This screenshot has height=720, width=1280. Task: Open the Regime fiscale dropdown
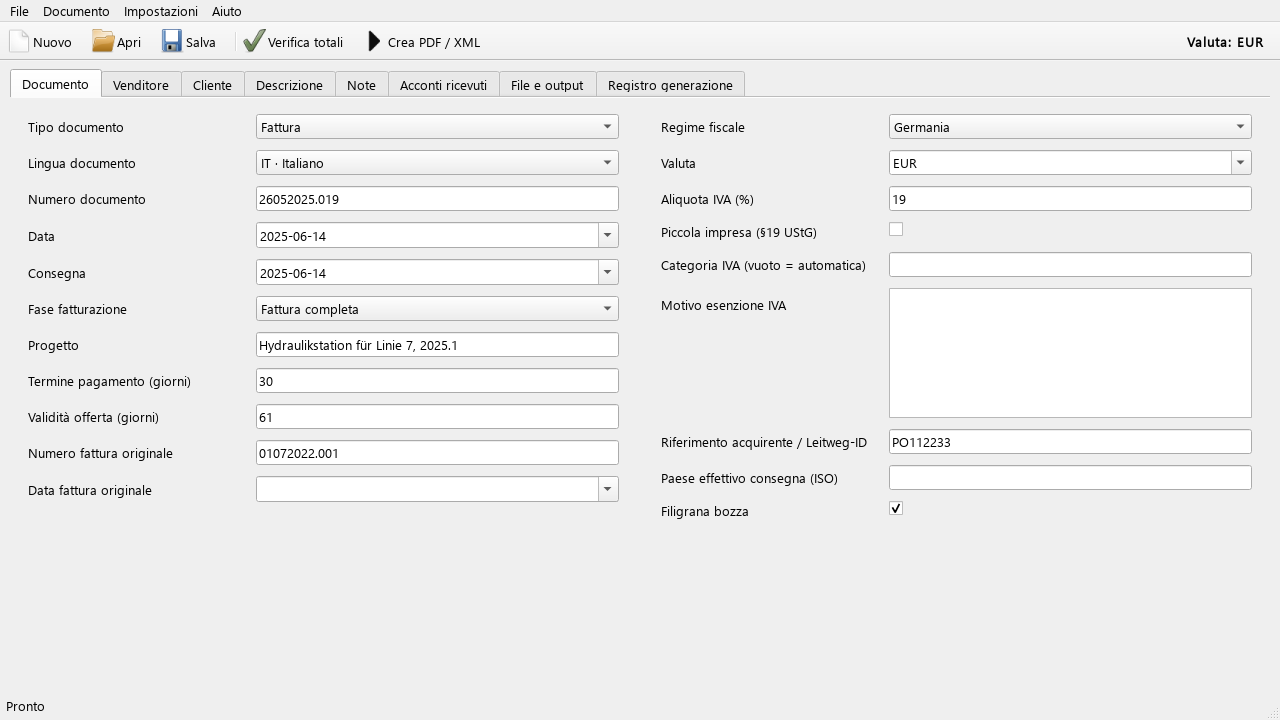(x=1070, y=127)
